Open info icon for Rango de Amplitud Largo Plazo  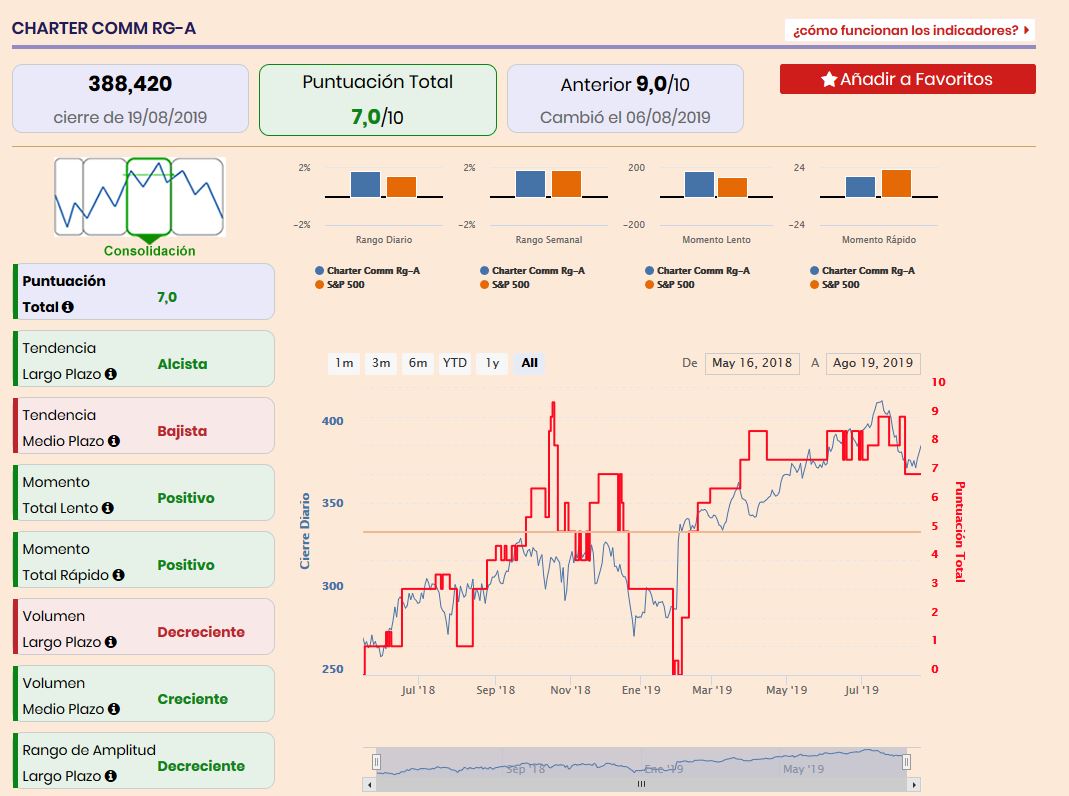point(110,776)
